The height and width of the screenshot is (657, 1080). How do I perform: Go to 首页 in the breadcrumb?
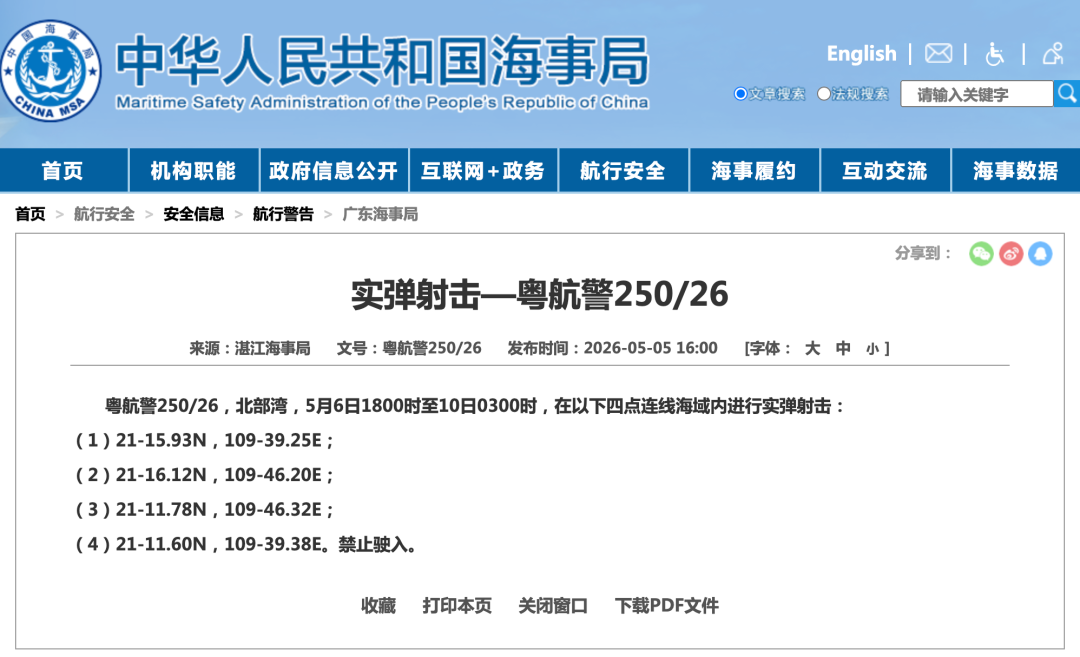30,214
